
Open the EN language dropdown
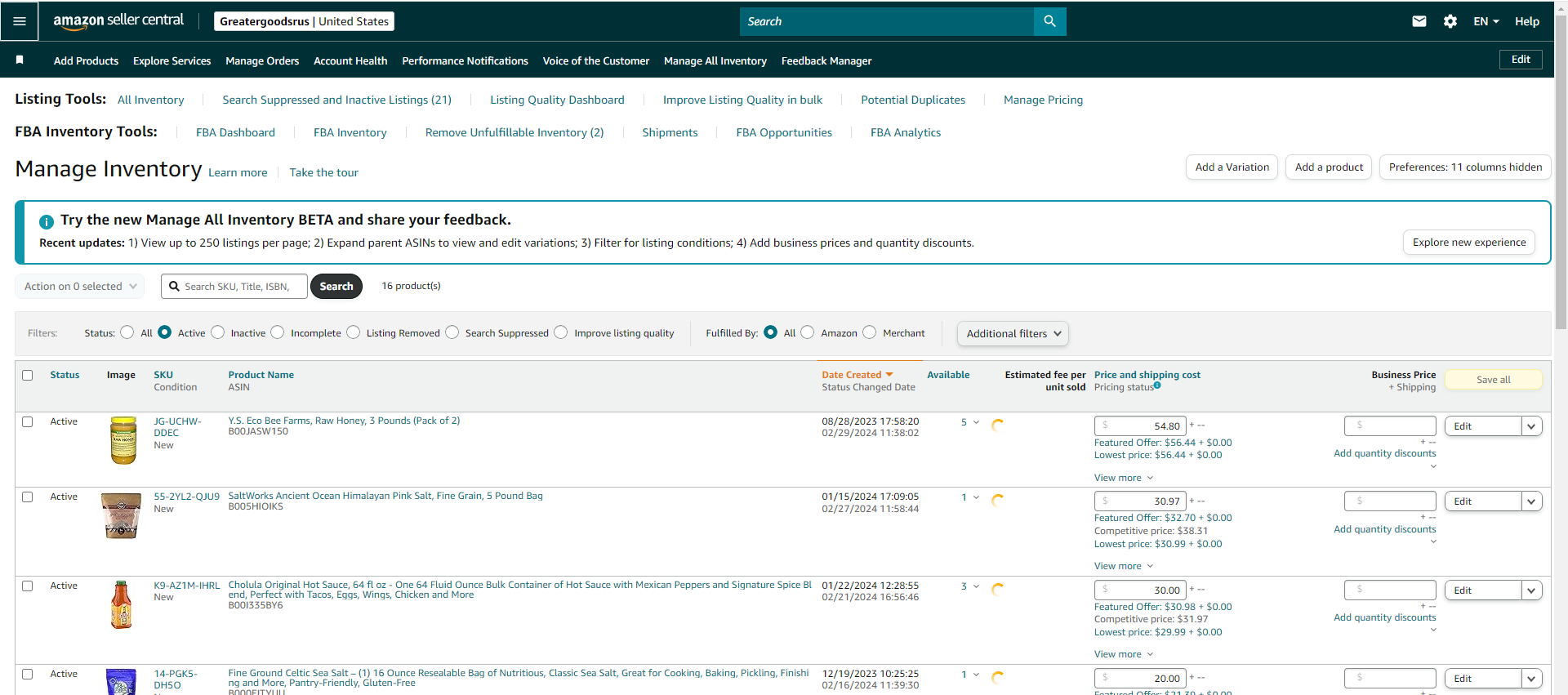click(1486, 21)
